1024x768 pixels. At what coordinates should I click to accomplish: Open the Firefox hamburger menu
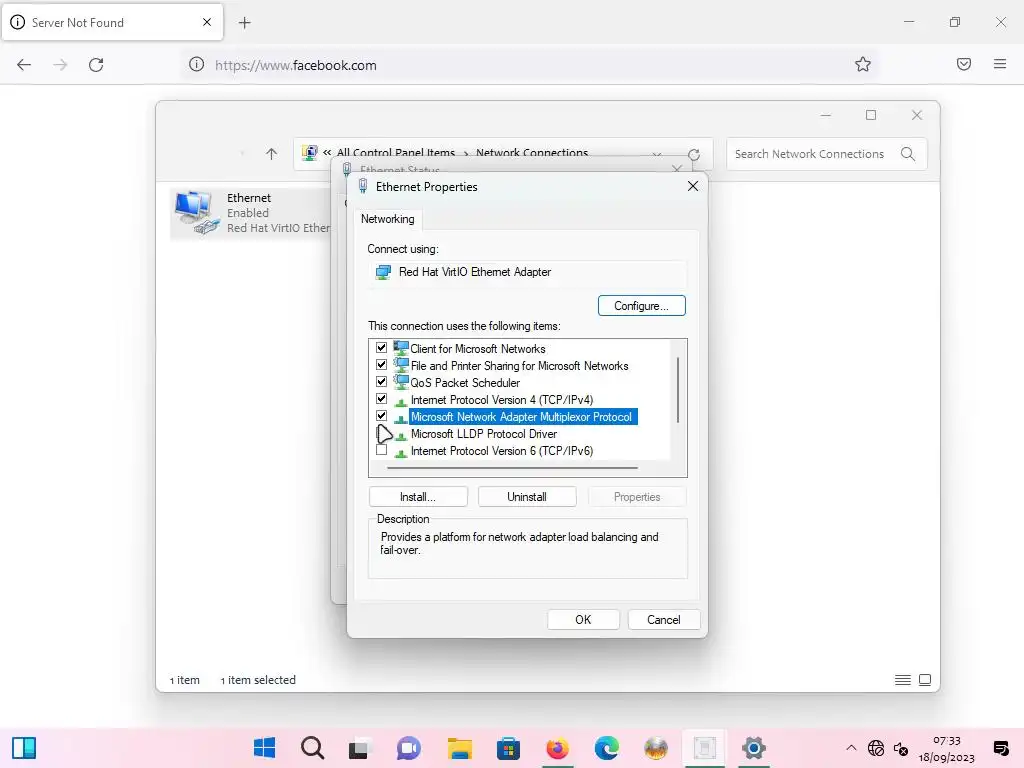(1000, 64)
